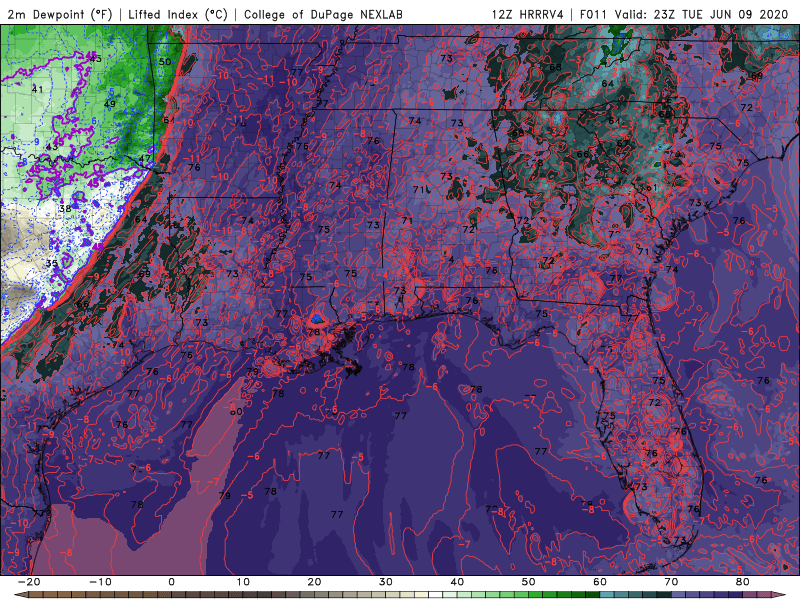Screen dimensions: 800x600
Task: Click the "12Z HRRRV4" model run label
Action: 528,14
